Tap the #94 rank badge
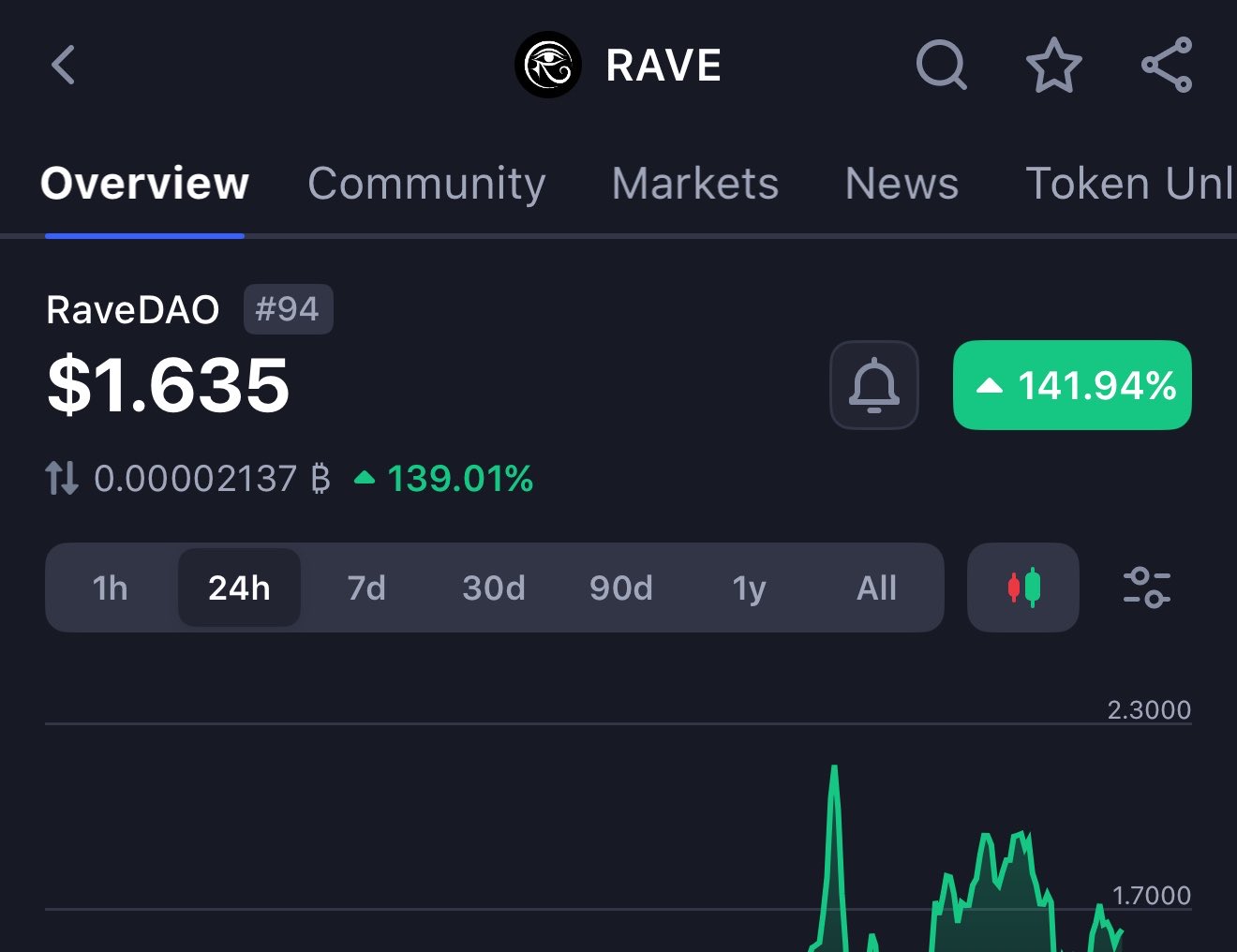This screenshot has width=1237, height=952. (x=289, y=309)
